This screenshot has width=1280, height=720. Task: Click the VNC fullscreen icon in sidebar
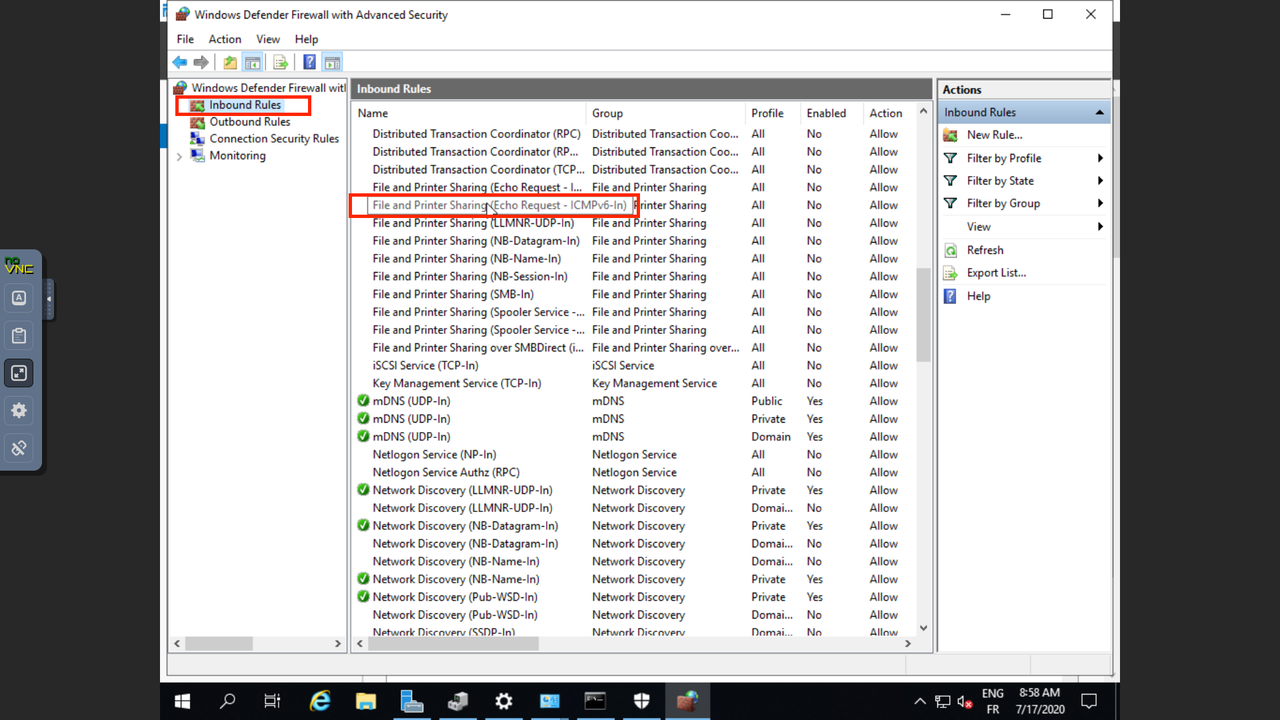click(x=19, y=373)
